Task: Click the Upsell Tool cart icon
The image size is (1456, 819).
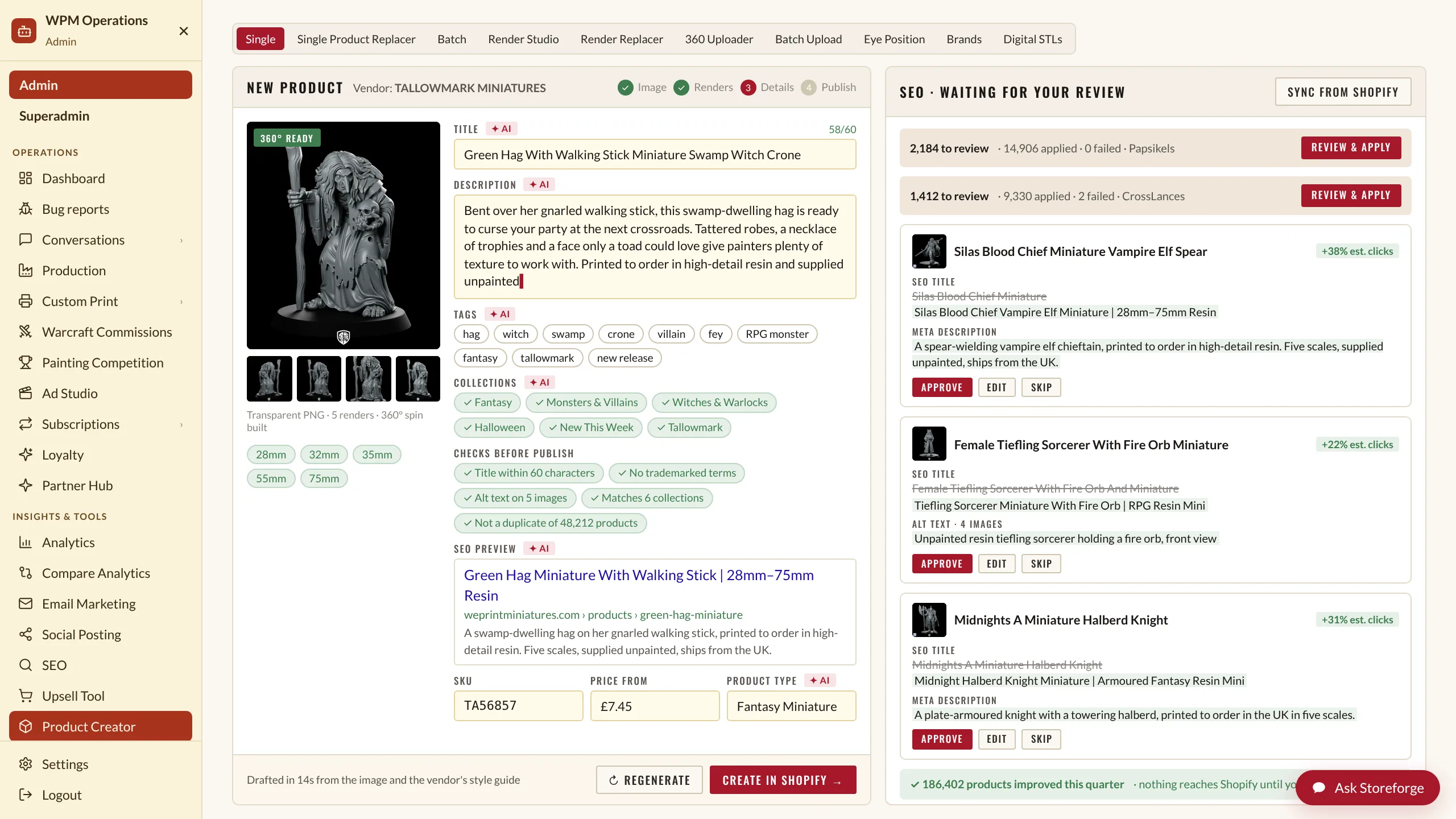Action: [26, 696]
